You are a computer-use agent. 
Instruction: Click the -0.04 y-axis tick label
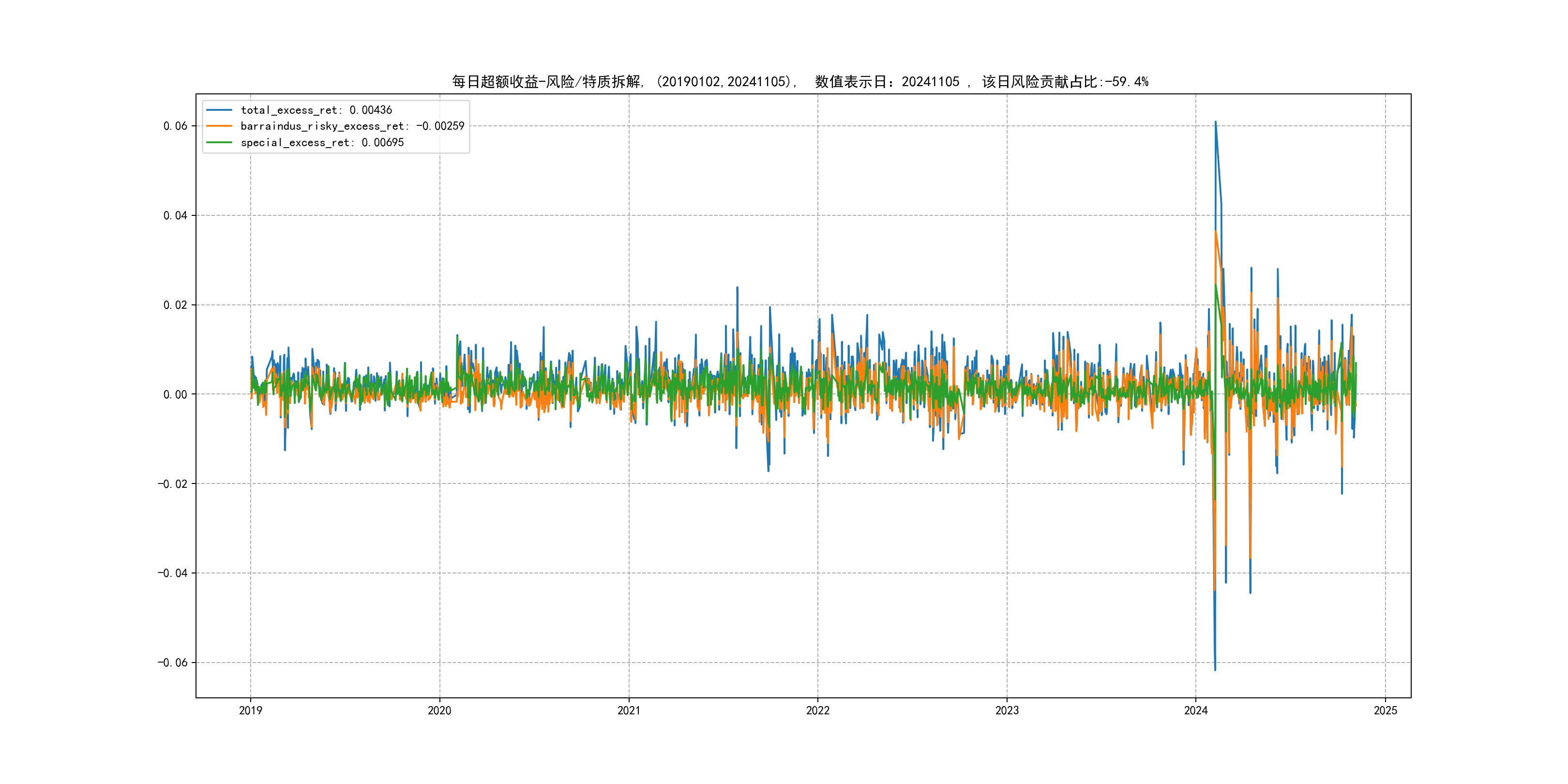point(172,573)
